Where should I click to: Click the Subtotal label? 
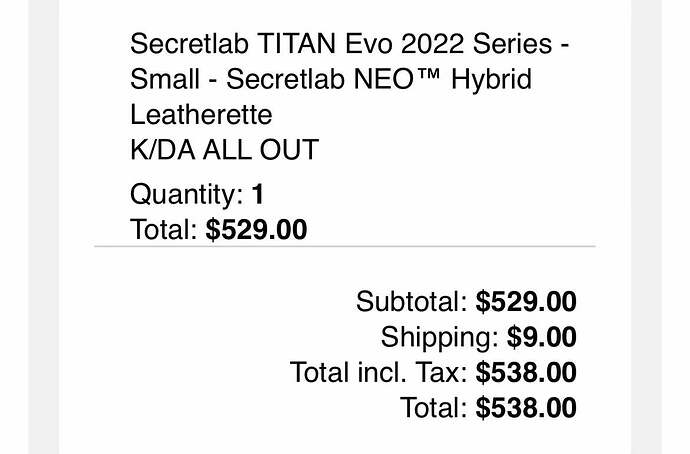411,301
